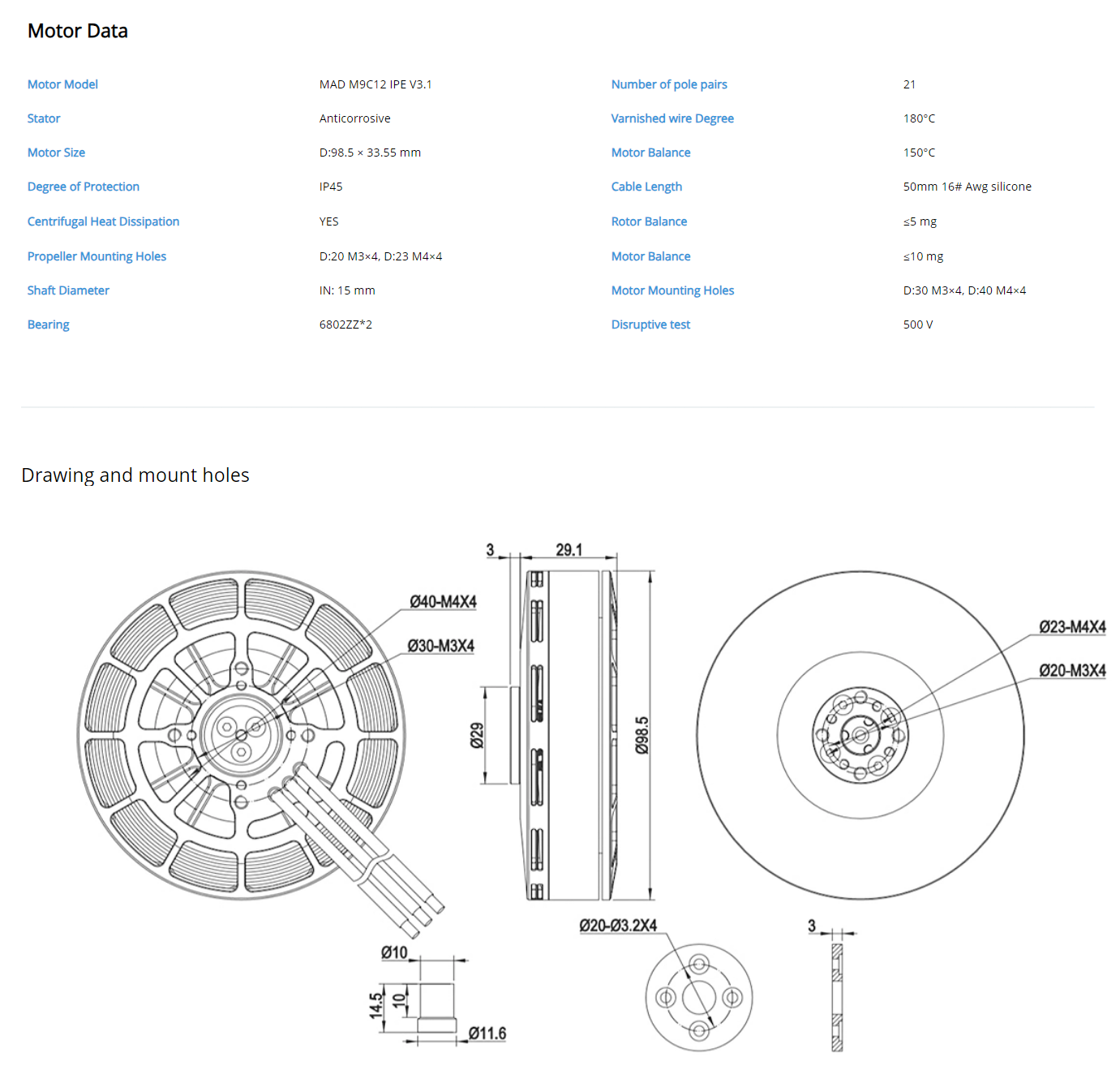Click the "Motor Size" label
1120x1083 pixels.
point(56,153)
